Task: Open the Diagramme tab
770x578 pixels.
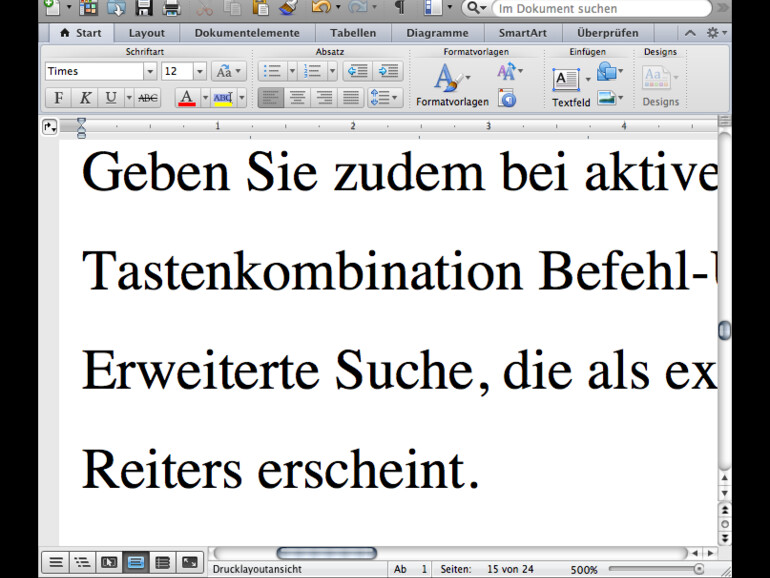Action: coord(437,33)
